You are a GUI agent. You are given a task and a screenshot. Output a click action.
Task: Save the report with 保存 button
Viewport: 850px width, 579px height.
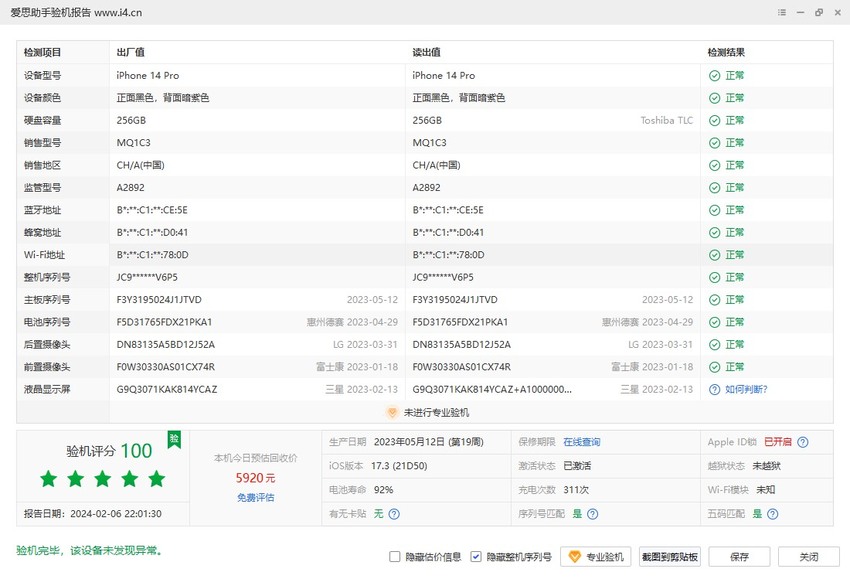pos(739,557)
